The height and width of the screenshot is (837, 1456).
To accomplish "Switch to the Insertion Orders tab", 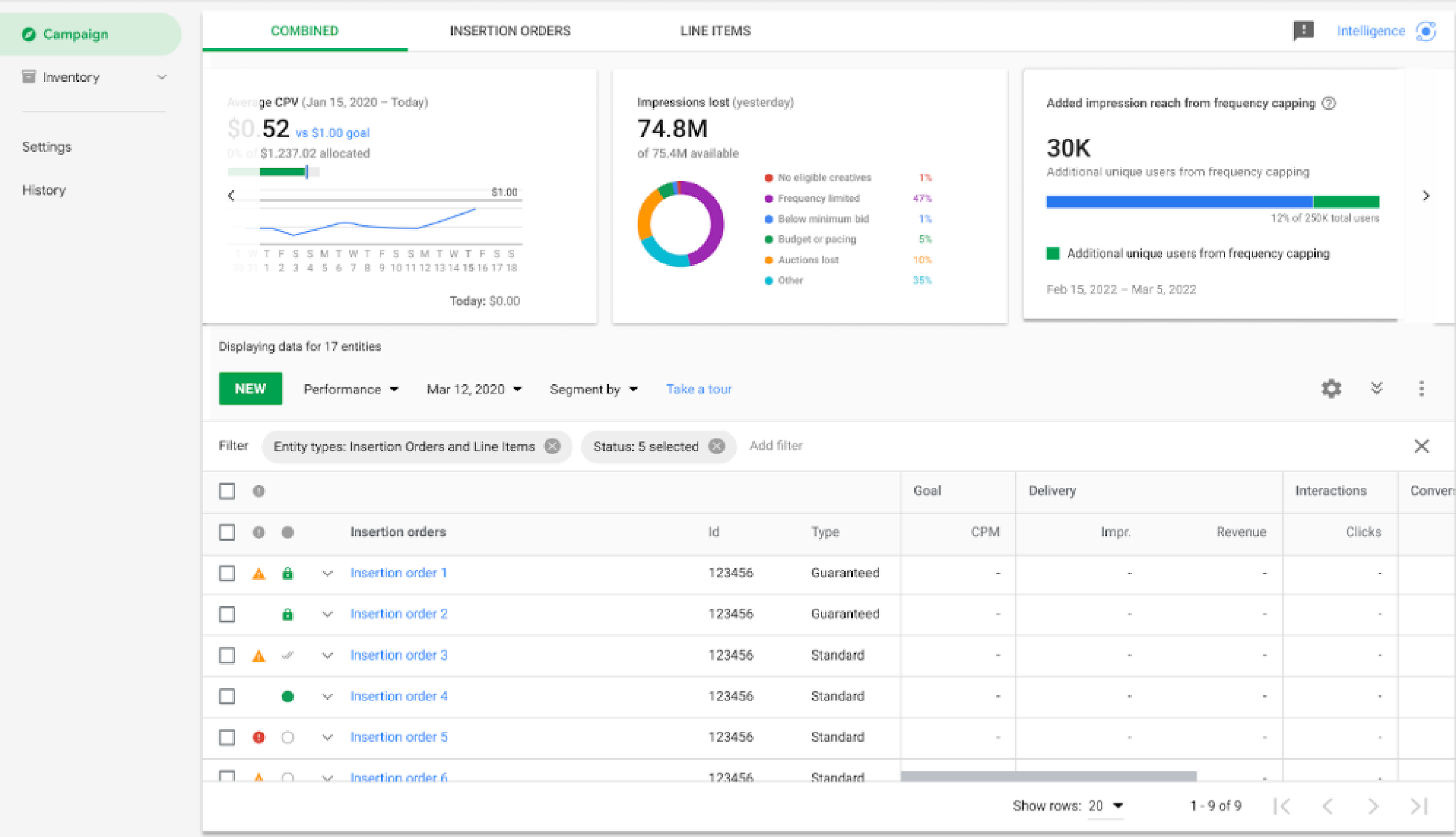I will pos(510,31).
